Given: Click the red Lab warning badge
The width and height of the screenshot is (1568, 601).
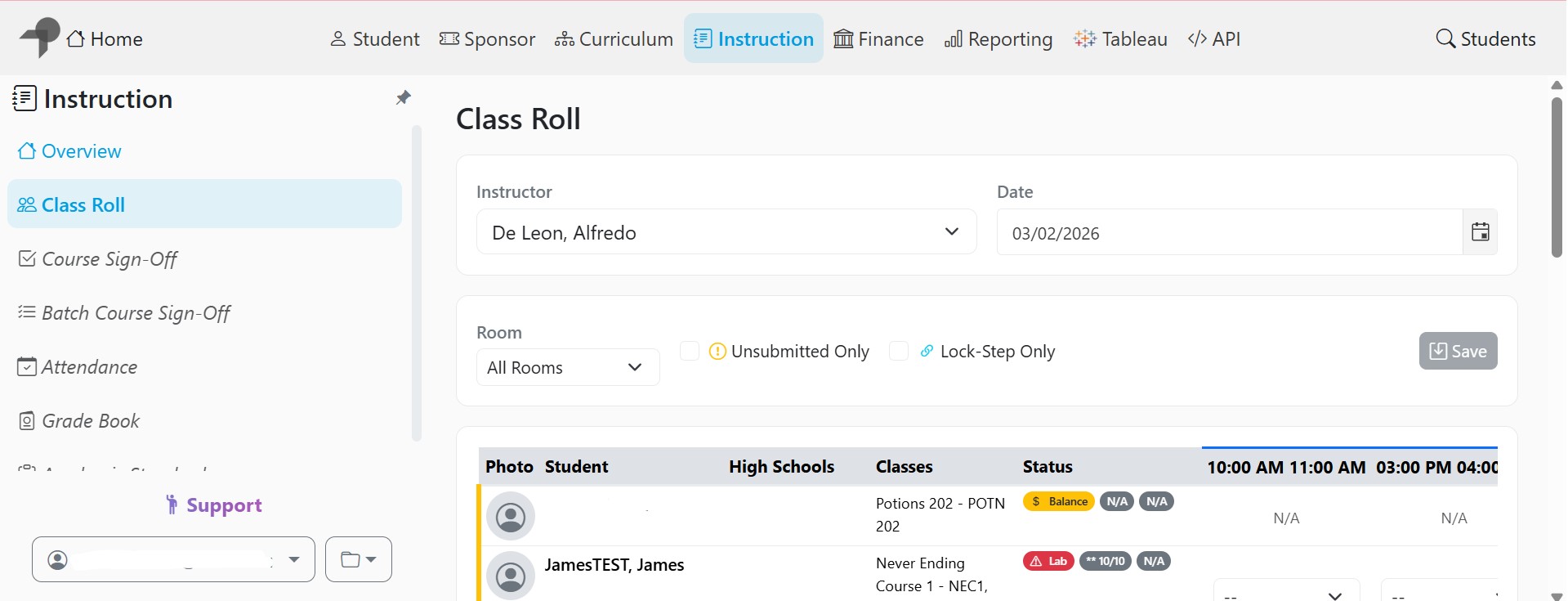Looking at the screenshot, I should (1048, 561).
